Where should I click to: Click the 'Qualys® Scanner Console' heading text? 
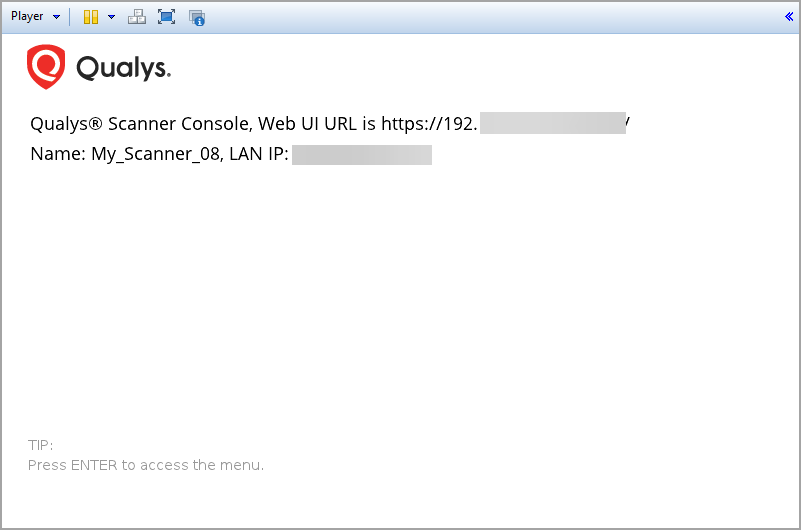point(141,124)
